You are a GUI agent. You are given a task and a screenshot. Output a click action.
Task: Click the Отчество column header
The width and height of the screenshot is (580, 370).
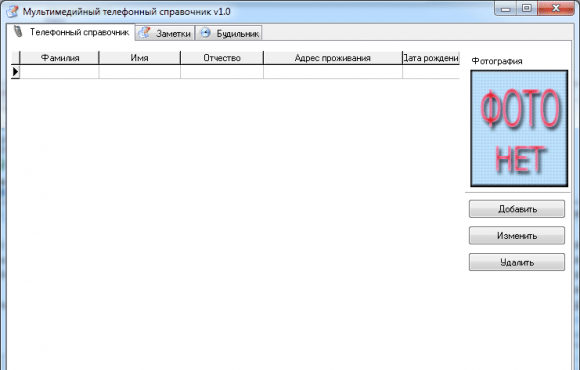(222, 58)
